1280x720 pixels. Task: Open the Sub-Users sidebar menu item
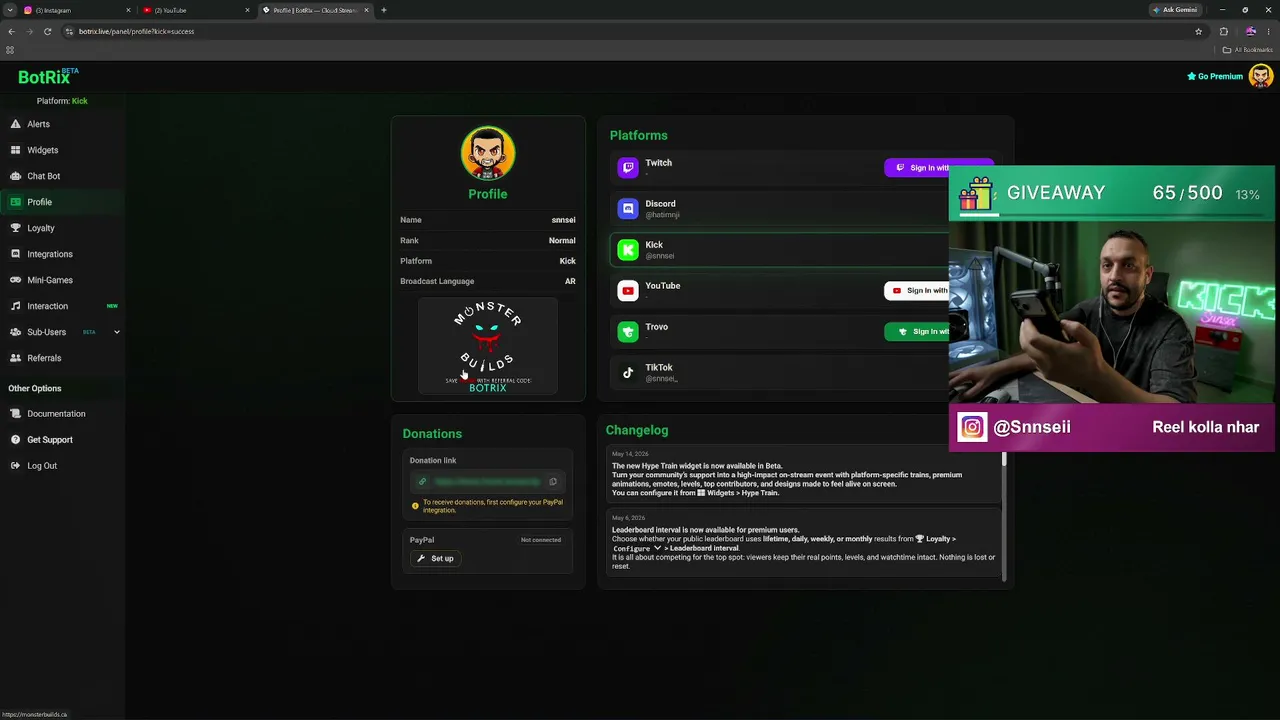[62, 332]
